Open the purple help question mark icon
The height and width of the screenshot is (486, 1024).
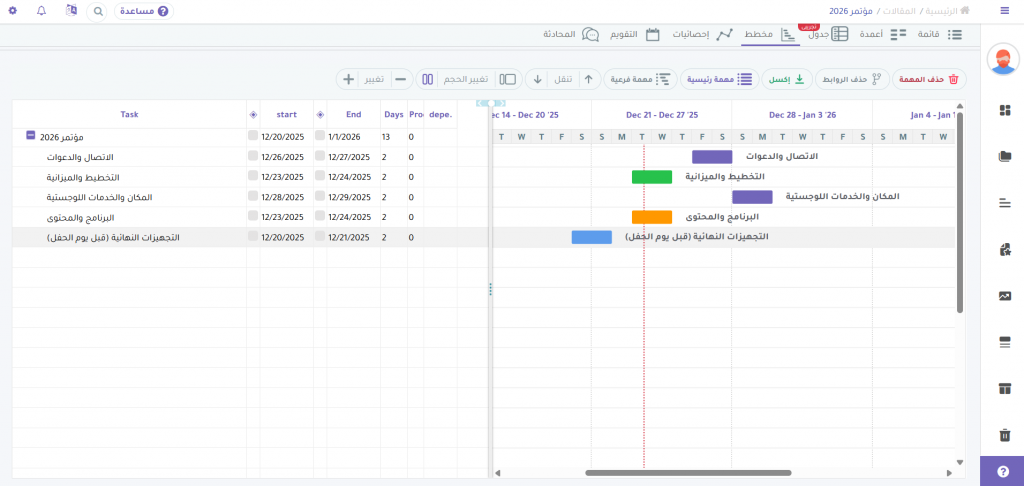[x=1002, y=471]
